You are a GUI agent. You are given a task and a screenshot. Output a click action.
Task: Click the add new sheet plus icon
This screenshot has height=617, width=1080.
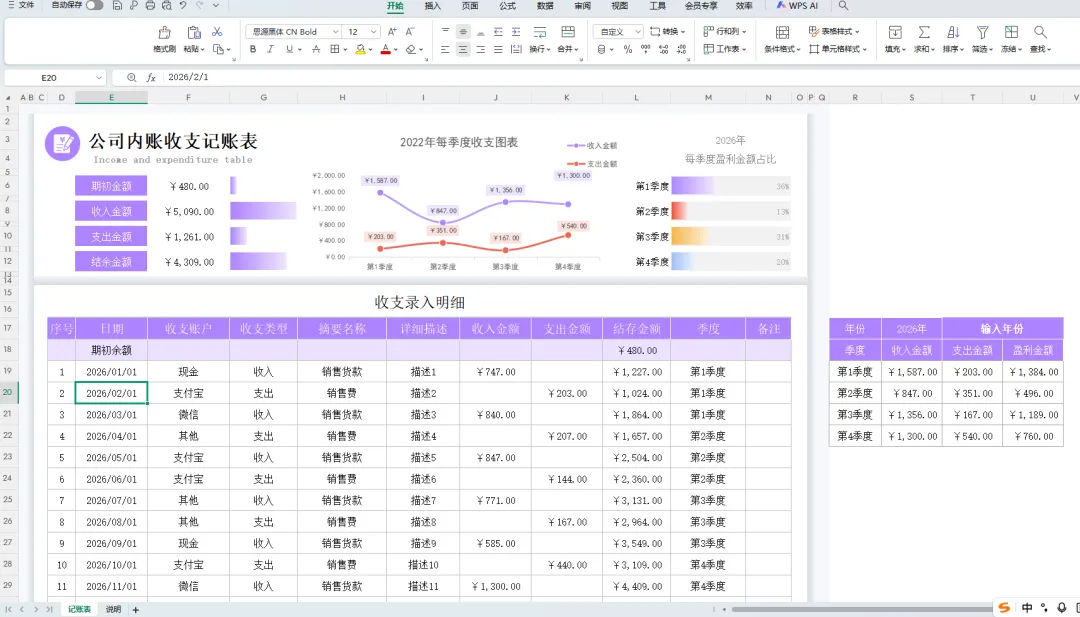[x=136, y=609]
